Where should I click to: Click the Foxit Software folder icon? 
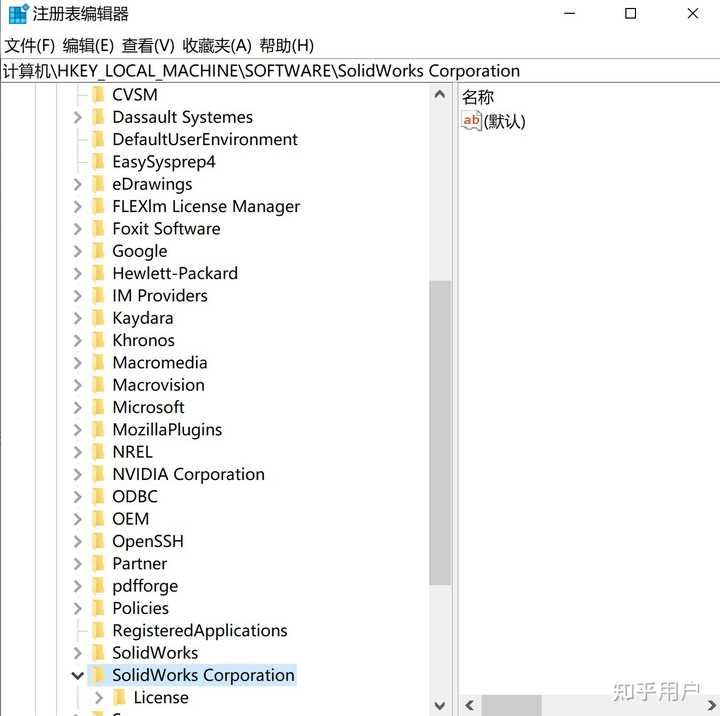[98, 229]
